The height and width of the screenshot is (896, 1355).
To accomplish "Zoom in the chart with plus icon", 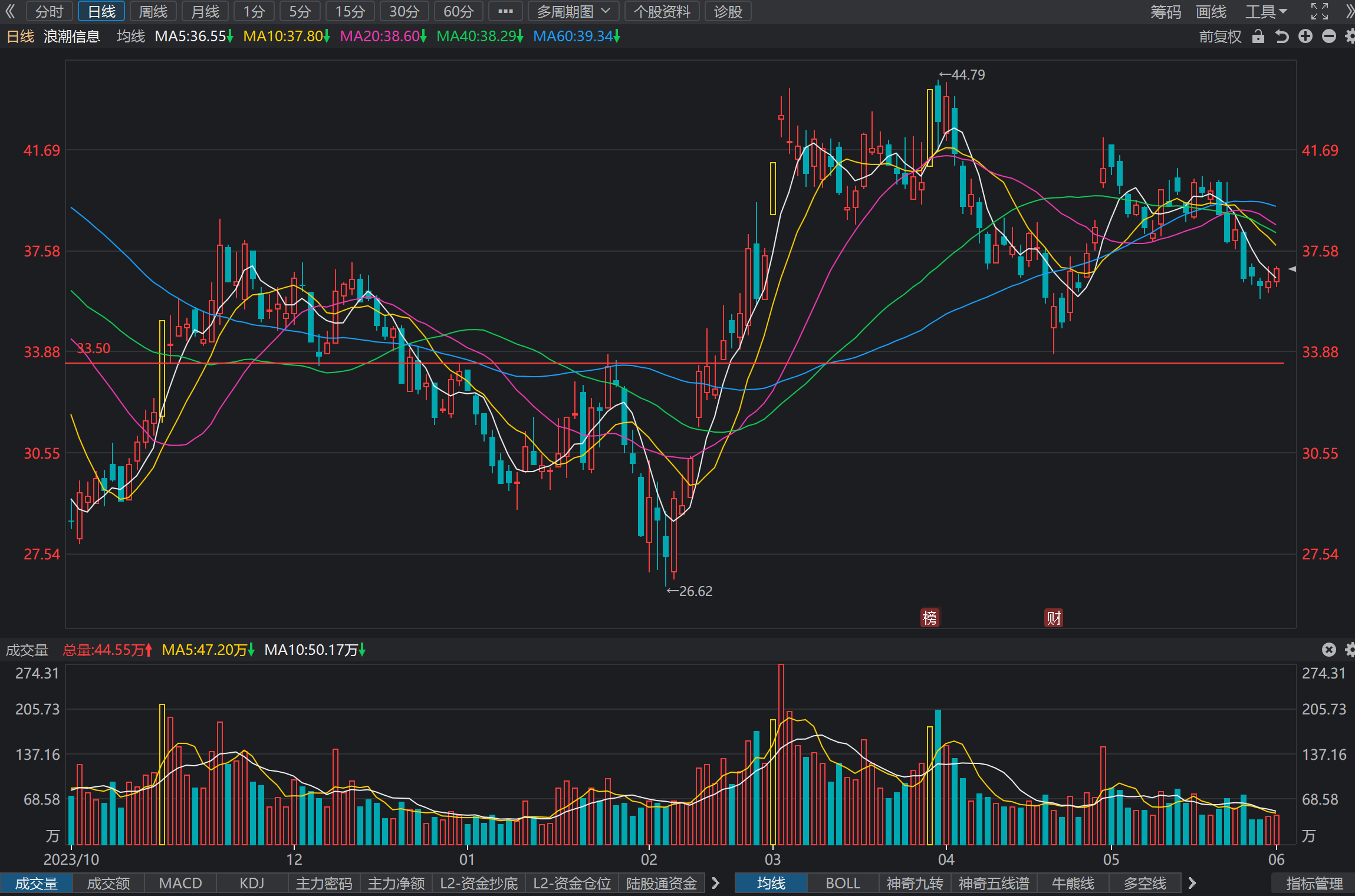I will point(1305,37).
